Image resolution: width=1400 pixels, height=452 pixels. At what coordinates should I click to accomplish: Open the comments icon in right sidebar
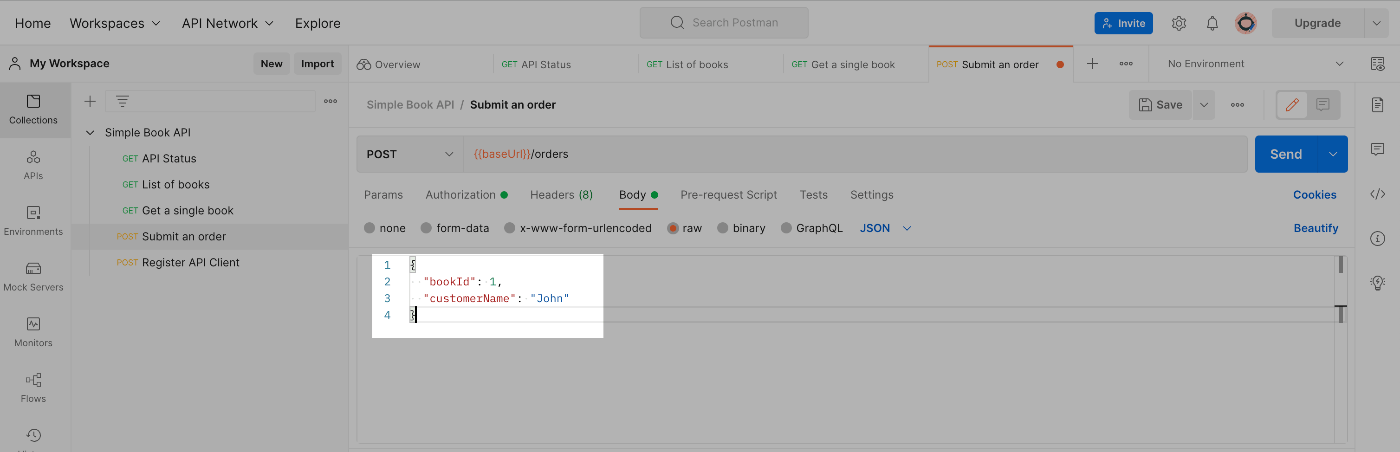(x=1377, y=149)
